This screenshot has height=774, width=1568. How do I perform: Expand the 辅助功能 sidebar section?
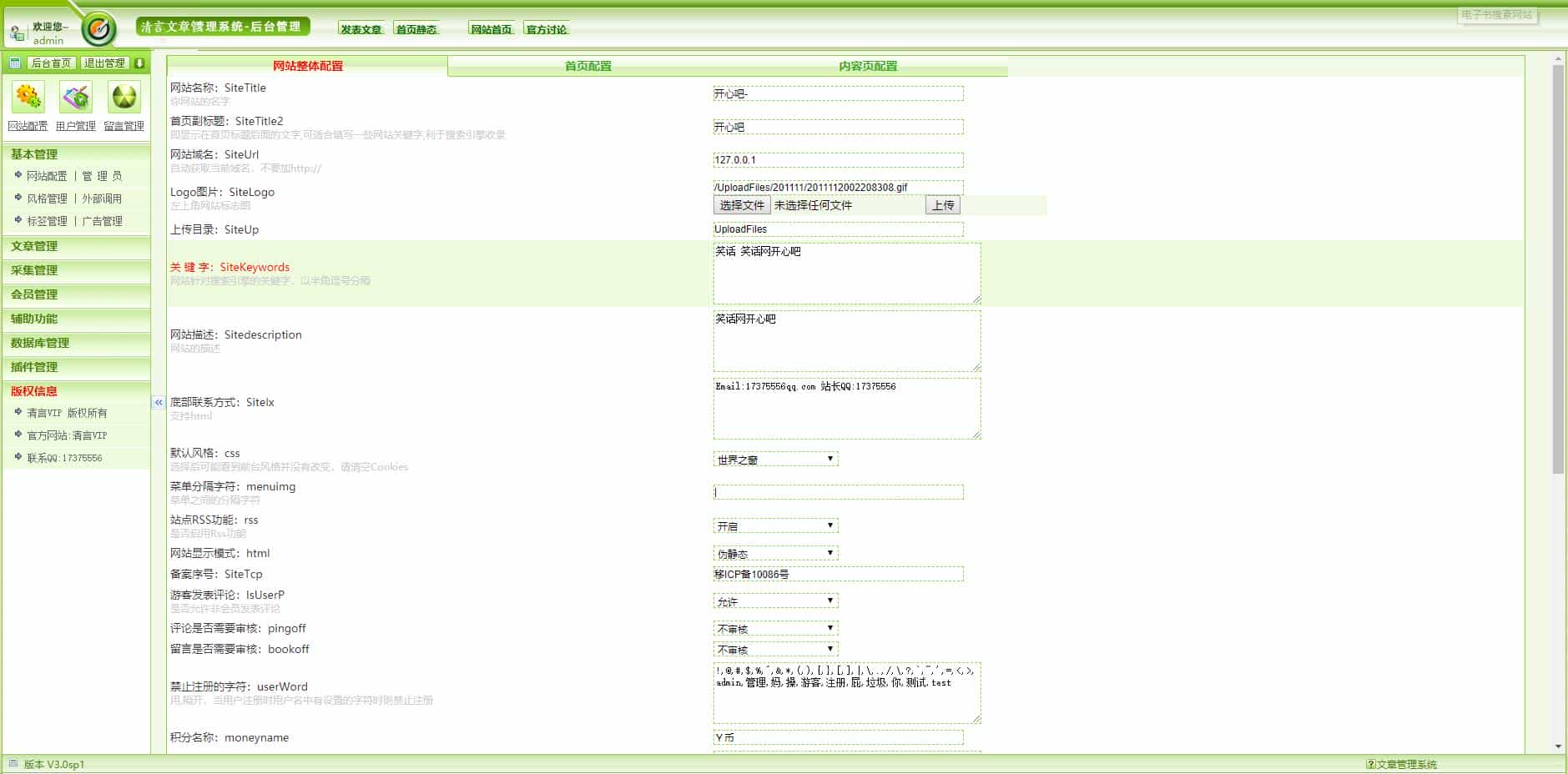pos(77,319)
